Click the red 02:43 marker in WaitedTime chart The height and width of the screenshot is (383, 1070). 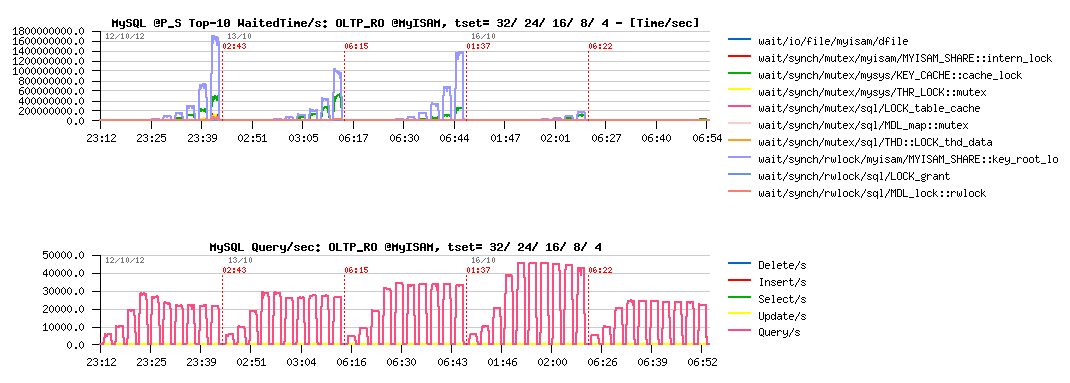(x=234, y=46)
